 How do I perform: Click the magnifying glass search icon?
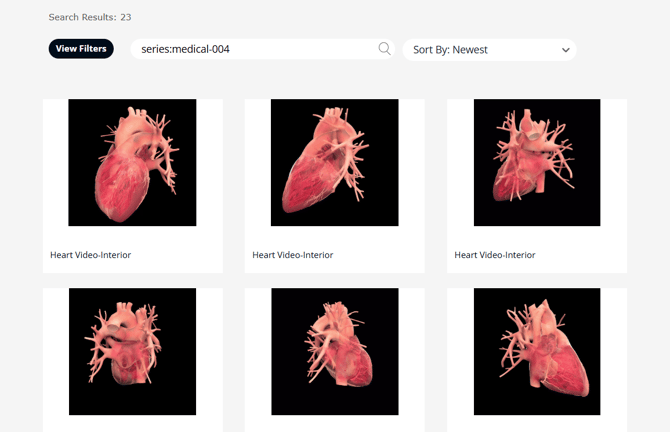click(384, 49)
